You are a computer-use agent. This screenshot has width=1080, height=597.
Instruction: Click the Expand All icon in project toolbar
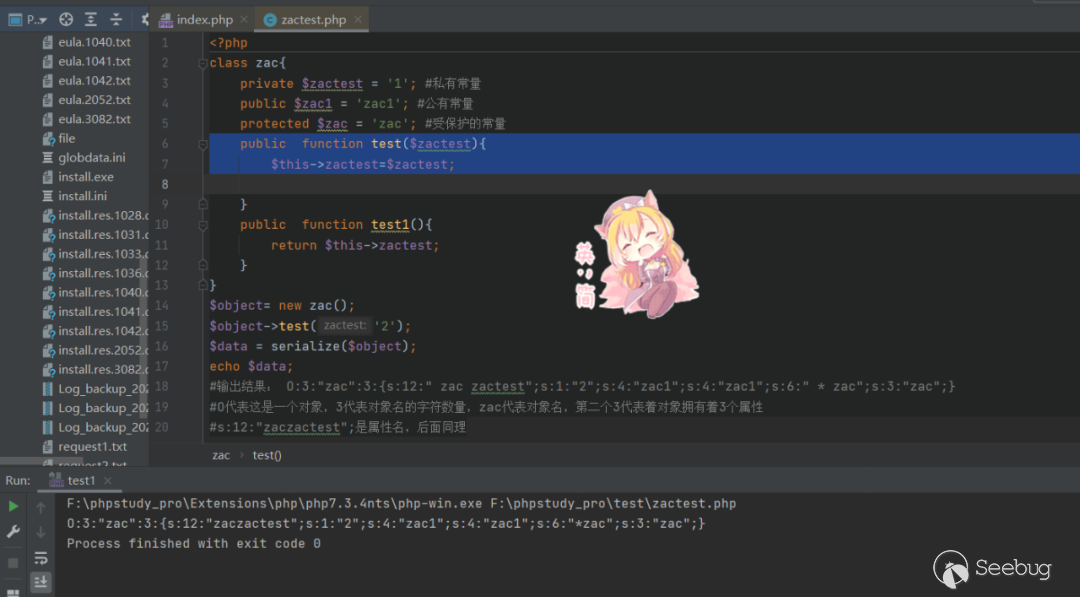91,20
